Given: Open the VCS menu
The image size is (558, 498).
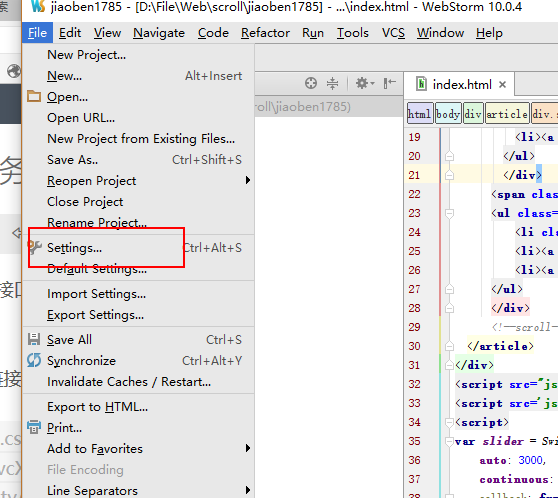Looking at the screenshot, I should (393, 33).
